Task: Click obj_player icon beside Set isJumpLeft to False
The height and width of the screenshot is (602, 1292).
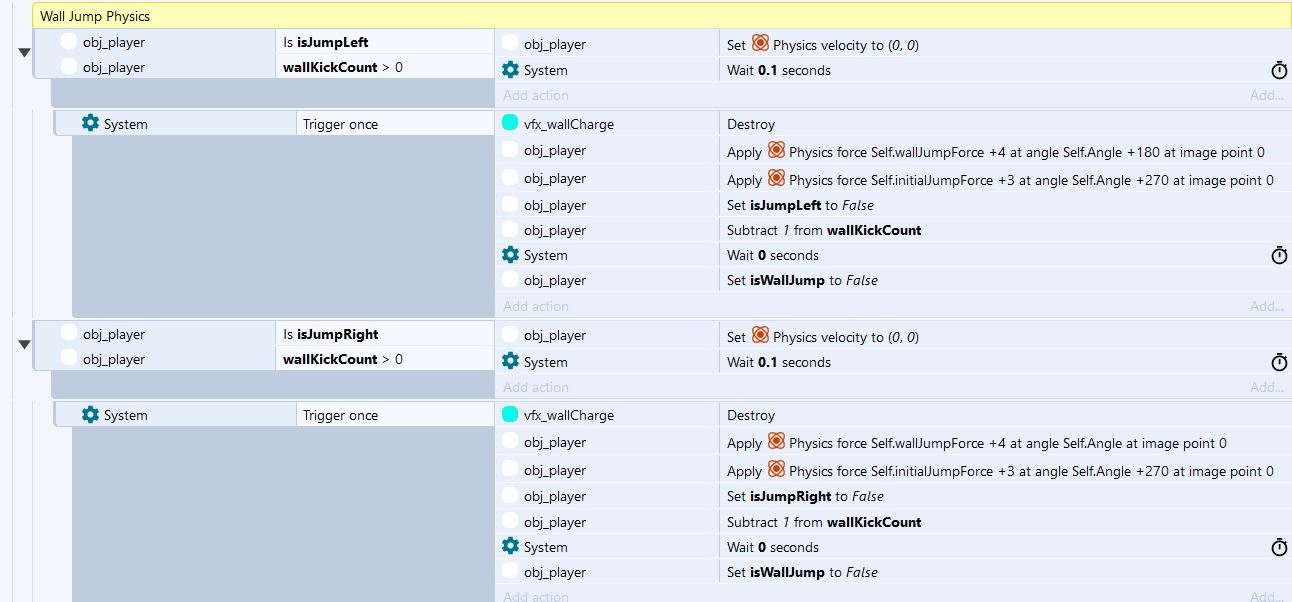Action: tap(510, 205)
